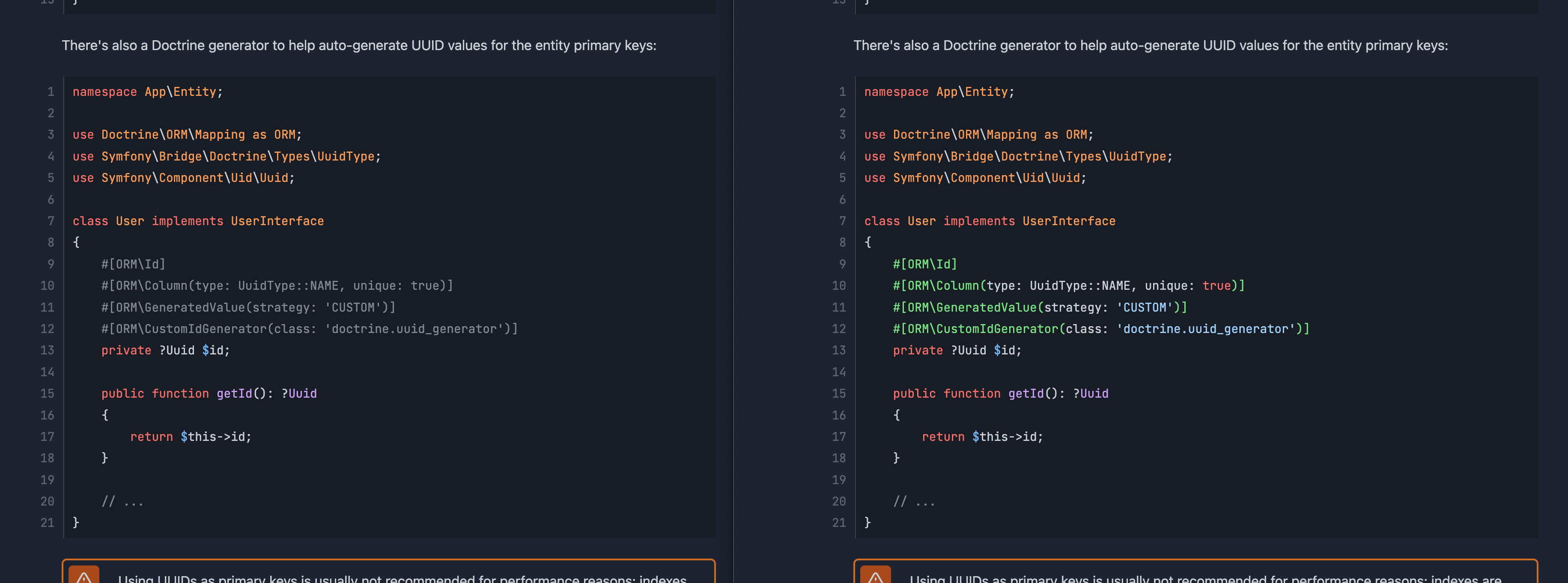Click 'private ?Uuid $id;' line in right code
Screen dimensions: 1568x583
pyautogui.click(x=957, y=350)
